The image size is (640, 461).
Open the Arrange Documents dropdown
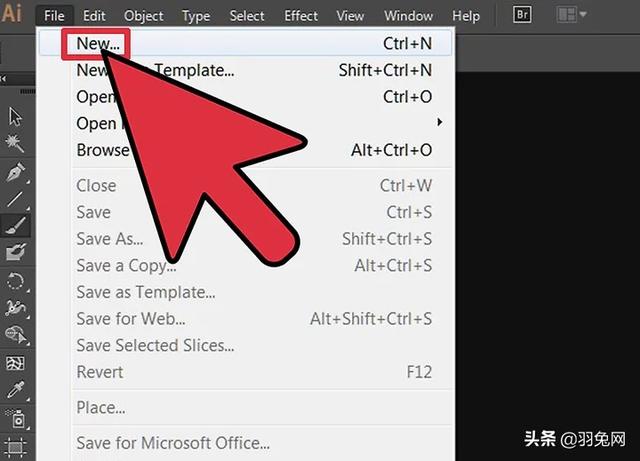572,15
